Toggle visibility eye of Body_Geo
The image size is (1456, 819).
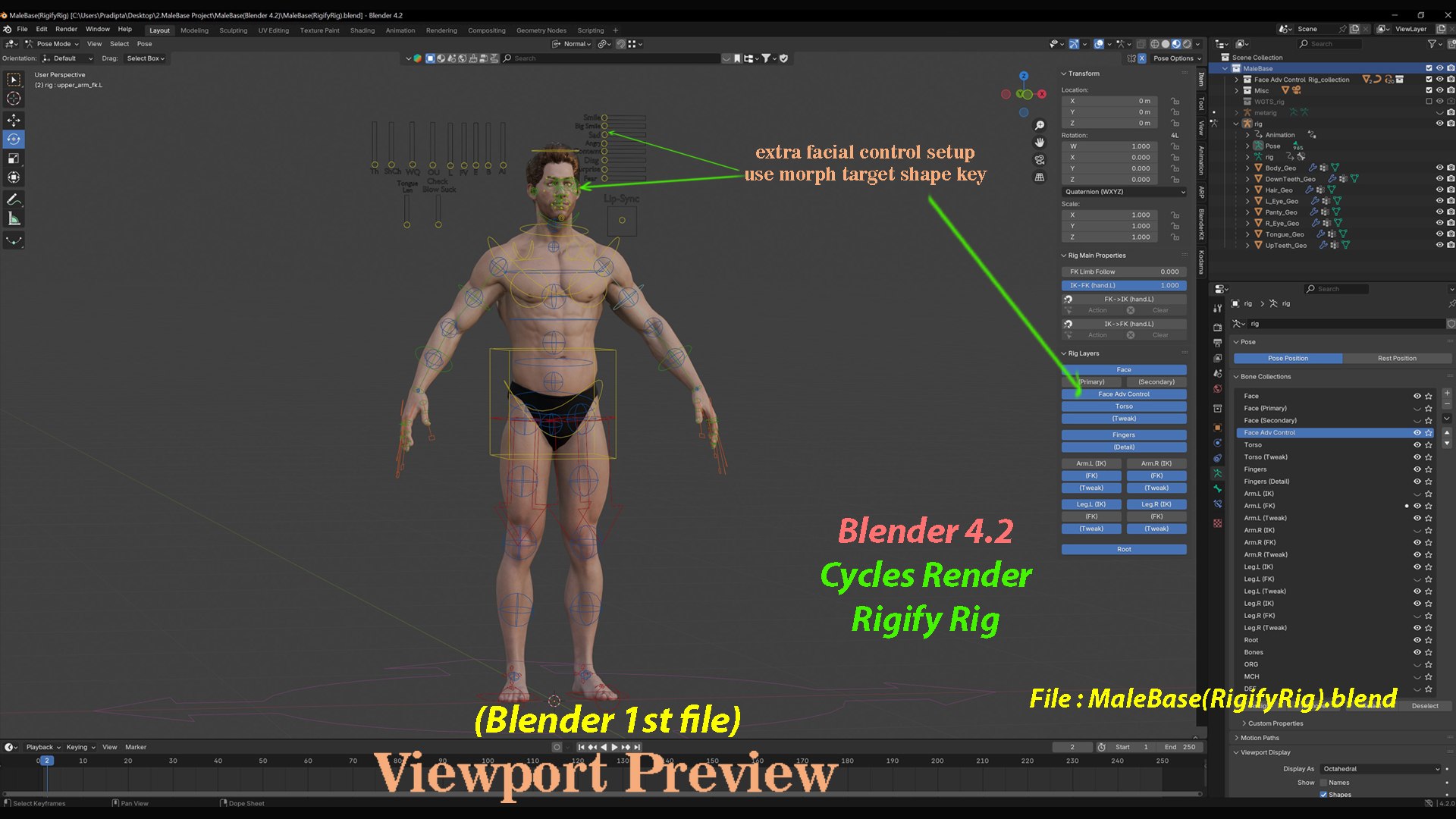click(x=1439, y=168)
